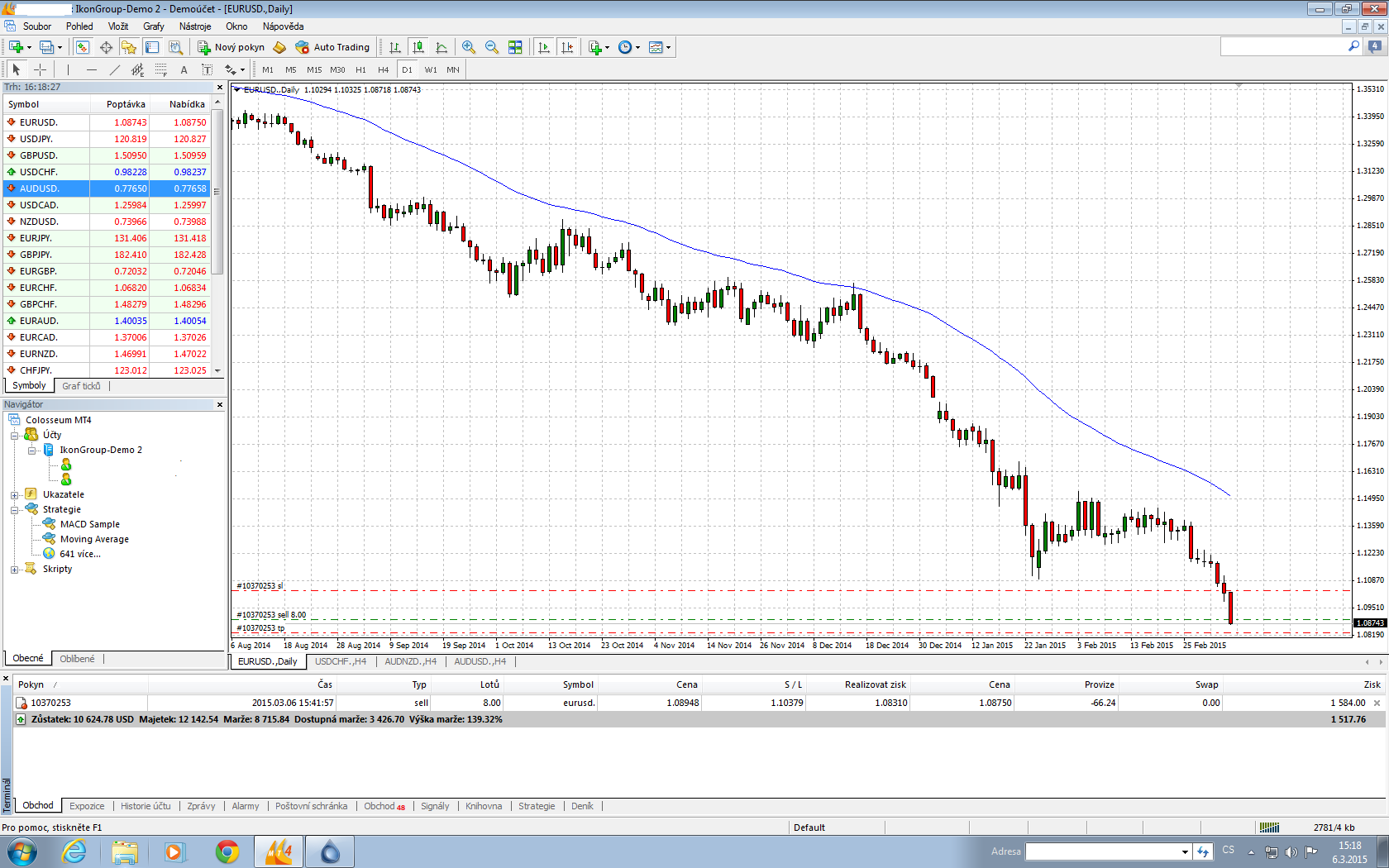The height and width of the screenshot is (868, 1389).
Task: Collapse the Strategie tree node
Action: pos(14,510)
